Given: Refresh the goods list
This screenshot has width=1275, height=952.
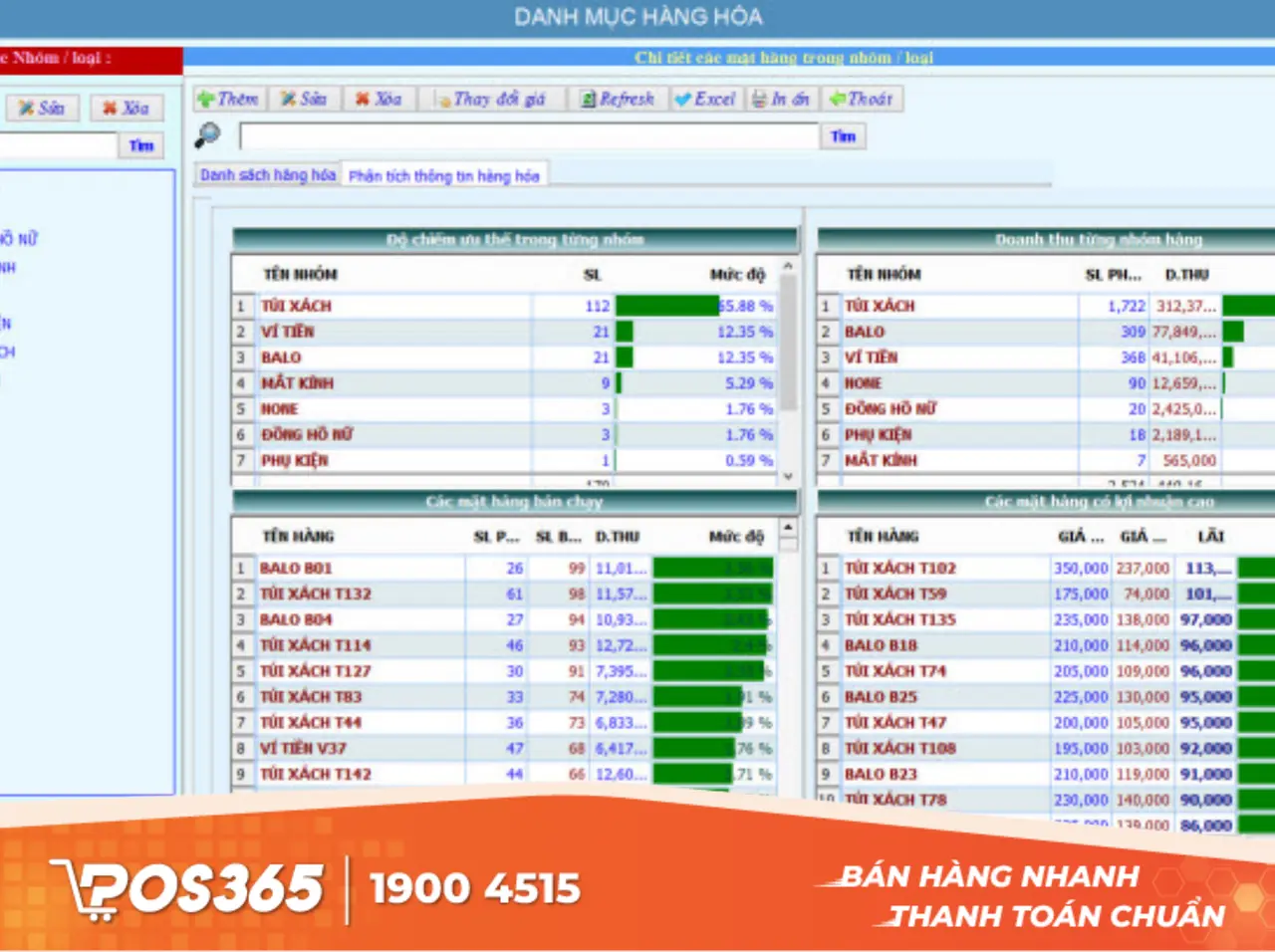Looking at the screenshot, I should 618,99.
